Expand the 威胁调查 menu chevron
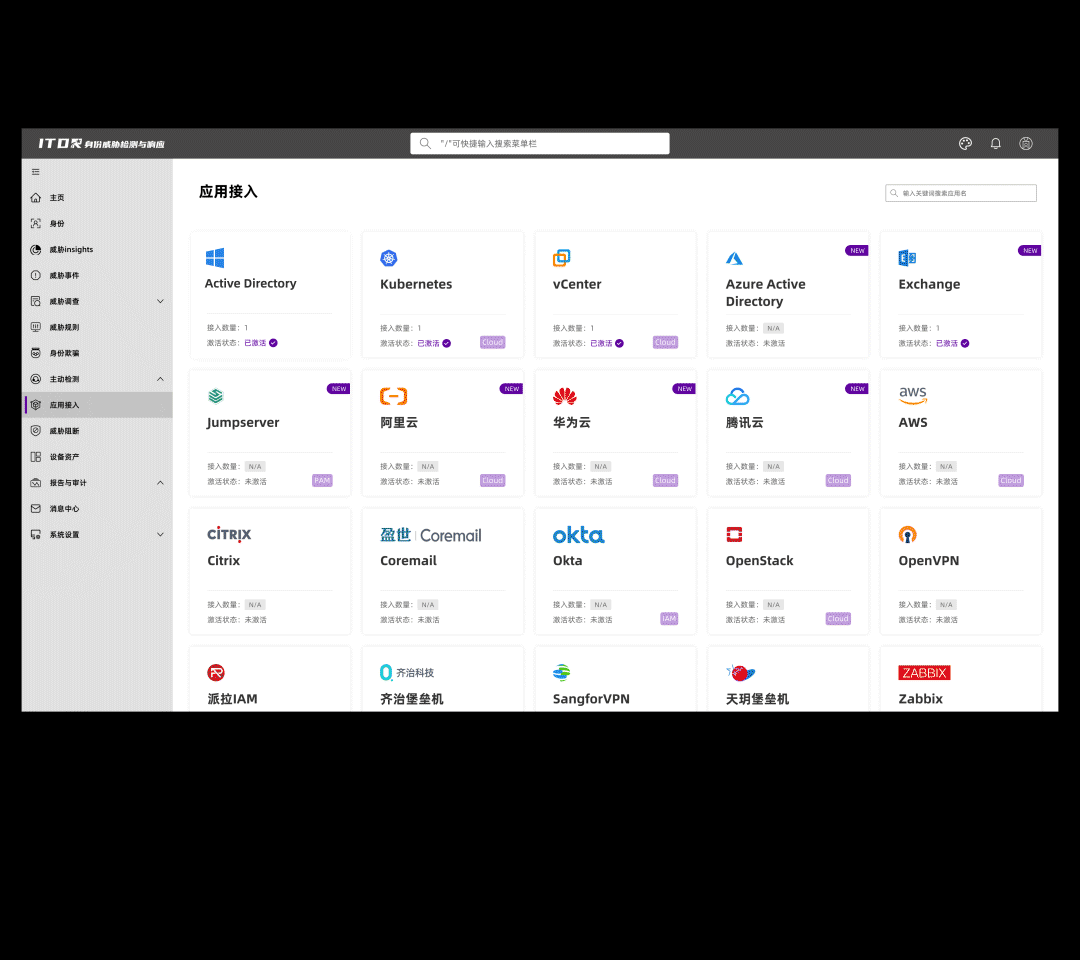The height and width of the screenshot is (960, 1080). (160, 301)
